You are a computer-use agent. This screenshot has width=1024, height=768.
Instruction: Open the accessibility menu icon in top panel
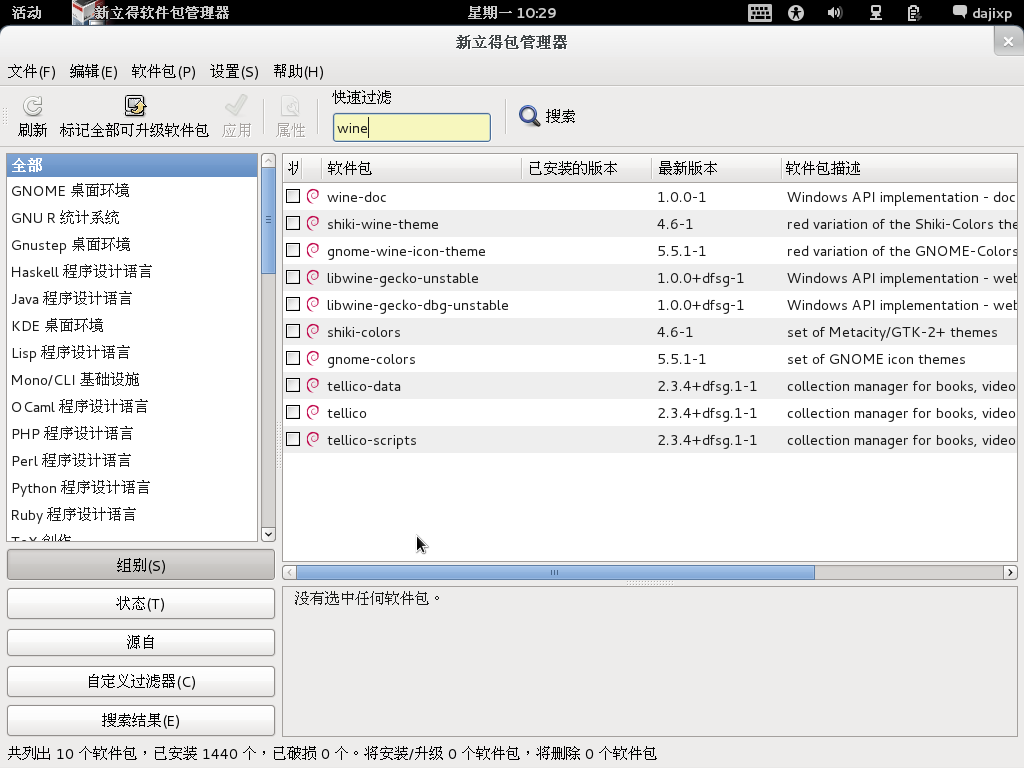tap(795, 12)
